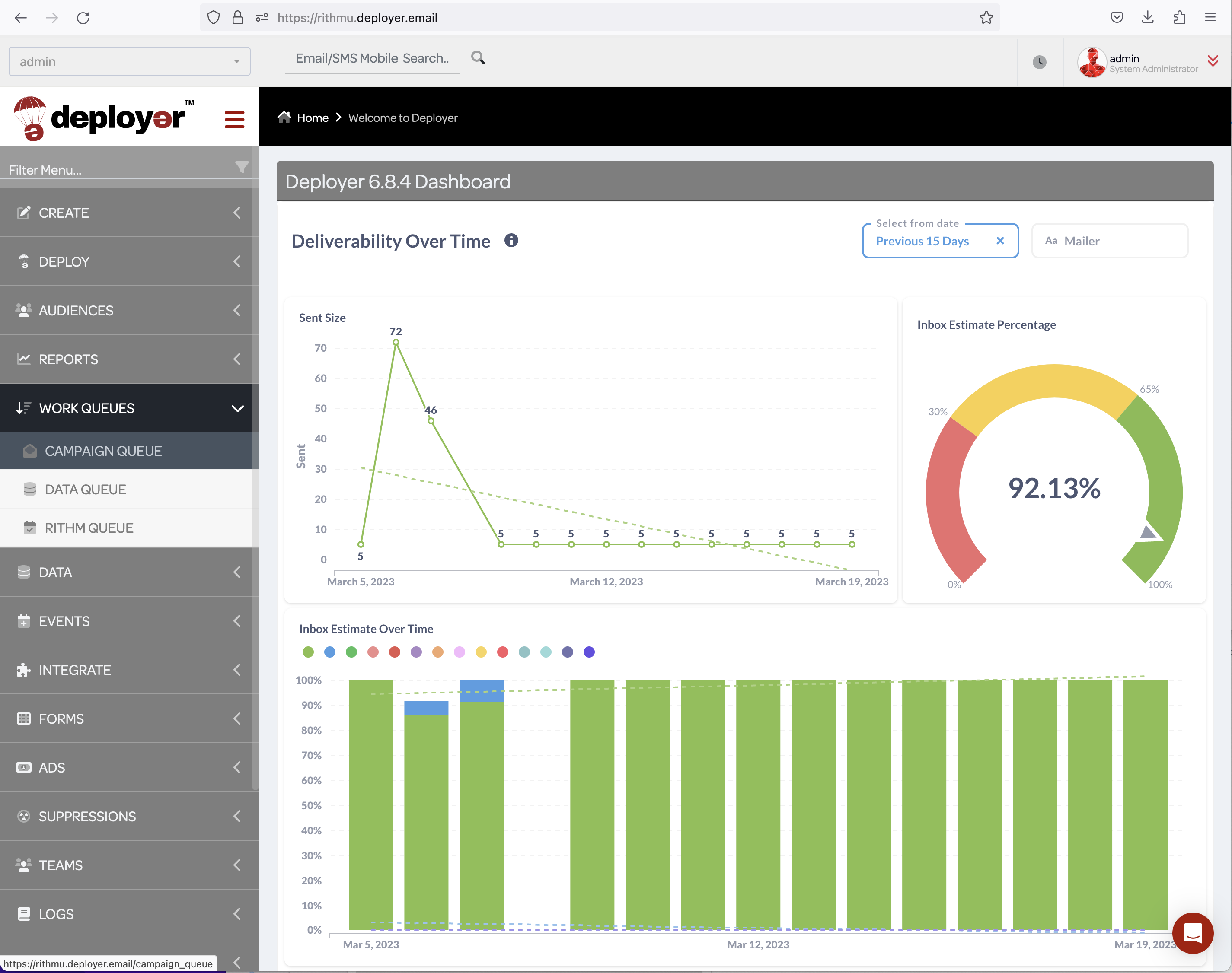The height and width of the screenshot is (973, 1232).
Task: Toggle sidebar with red hamburger icon
Action: coord(234,119)
